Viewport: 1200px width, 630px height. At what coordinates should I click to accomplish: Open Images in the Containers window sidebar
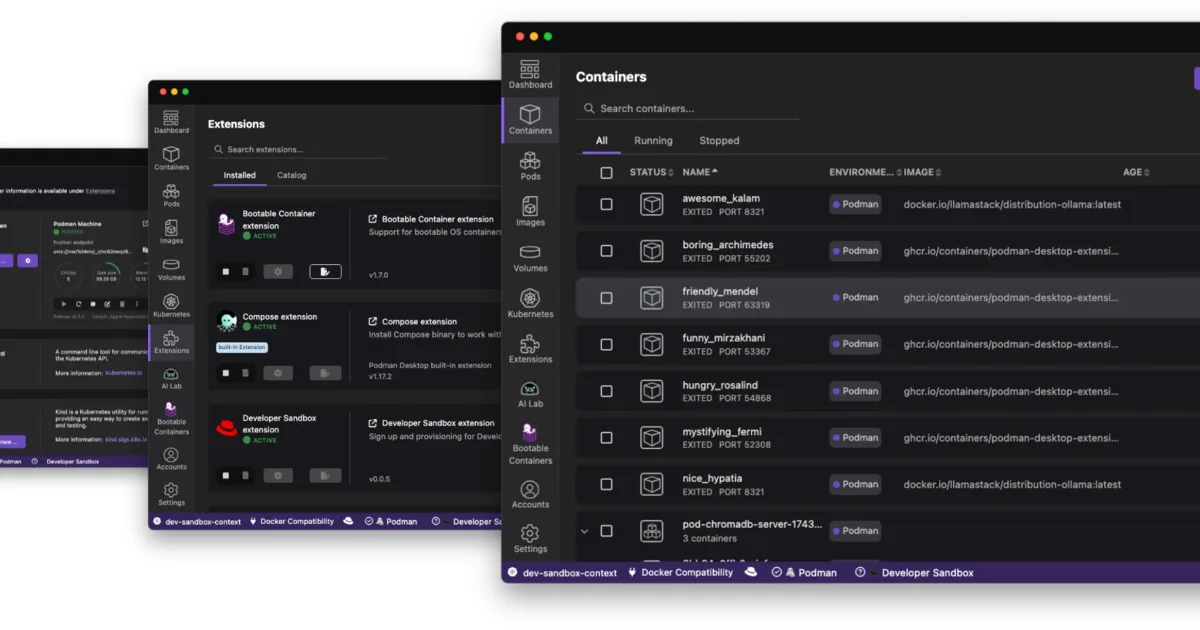[530, 212]
